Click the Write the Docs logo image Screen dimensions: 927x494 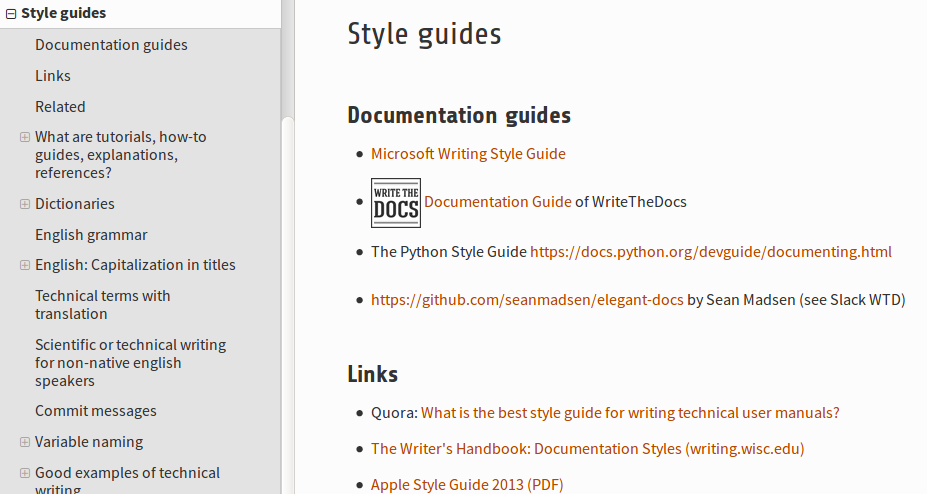point(396,203)
